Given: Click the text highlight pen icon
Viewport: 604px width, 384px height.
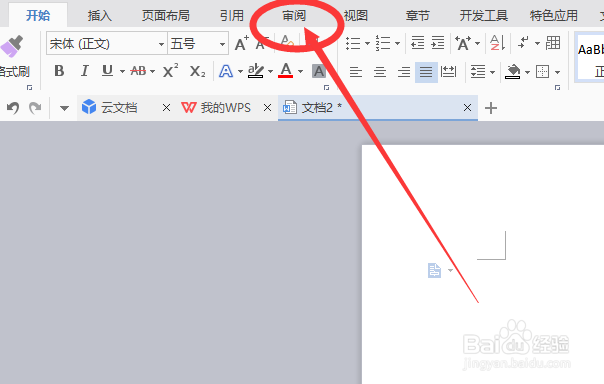Looking at the screenshot, I should pyautogui.click(x=255, y=71).
